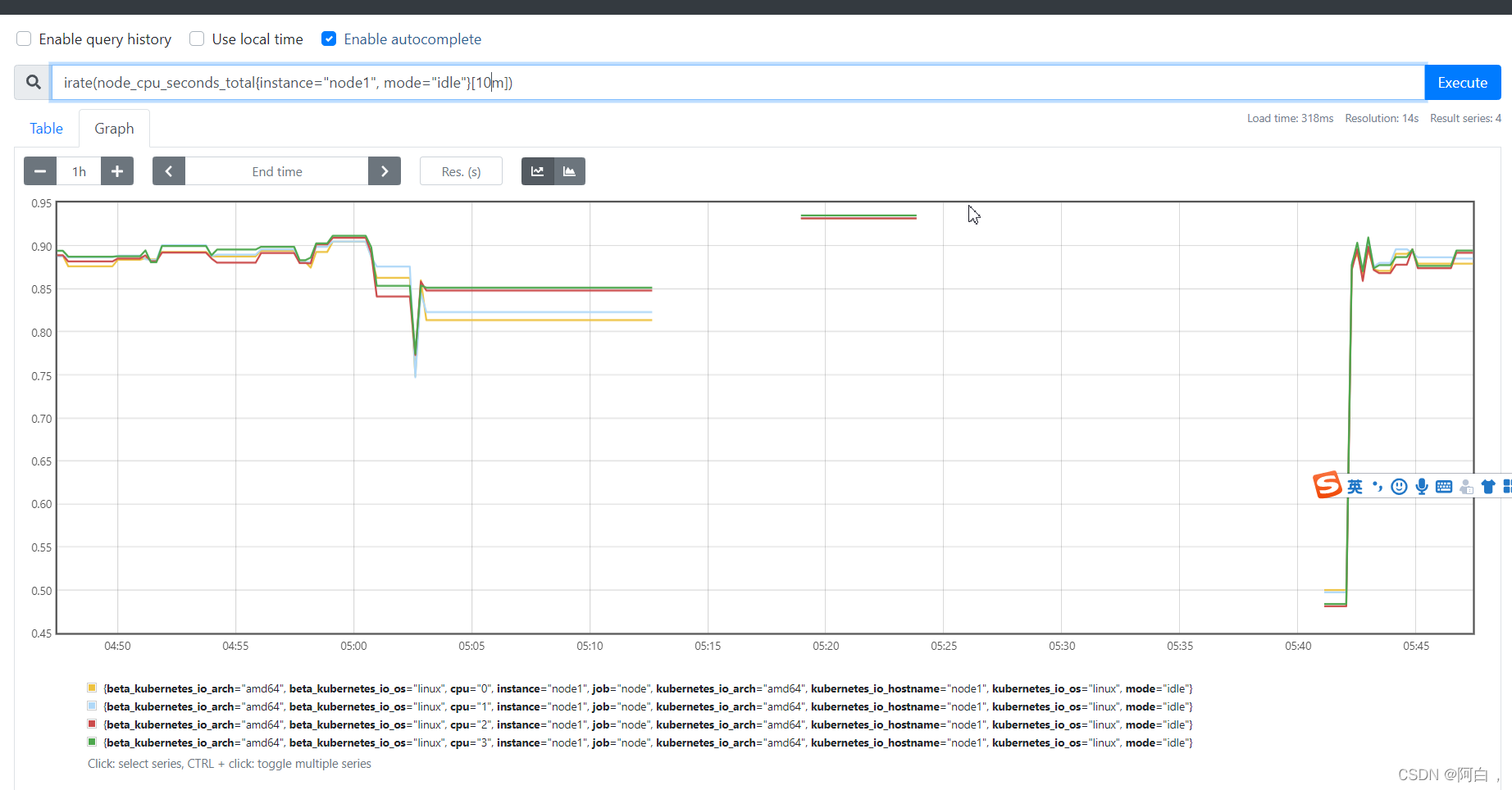Click the 05:20 x-axis time label
This screenshot has height=790, width=1512.
tap(826, 646)
